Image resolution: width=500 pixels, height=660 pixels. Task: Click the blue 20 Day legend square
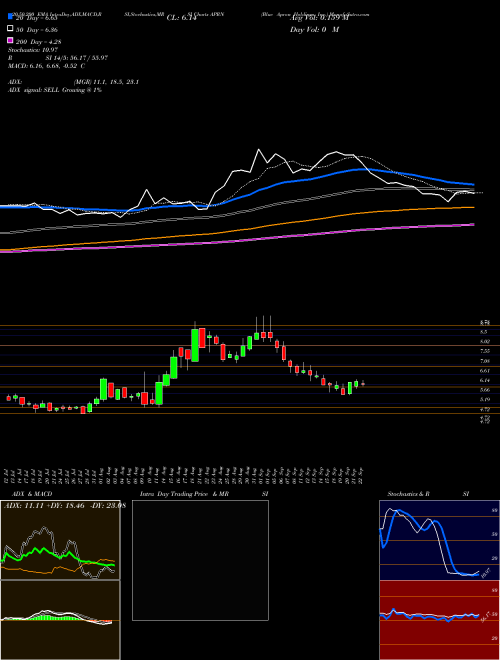pos(10,16)
